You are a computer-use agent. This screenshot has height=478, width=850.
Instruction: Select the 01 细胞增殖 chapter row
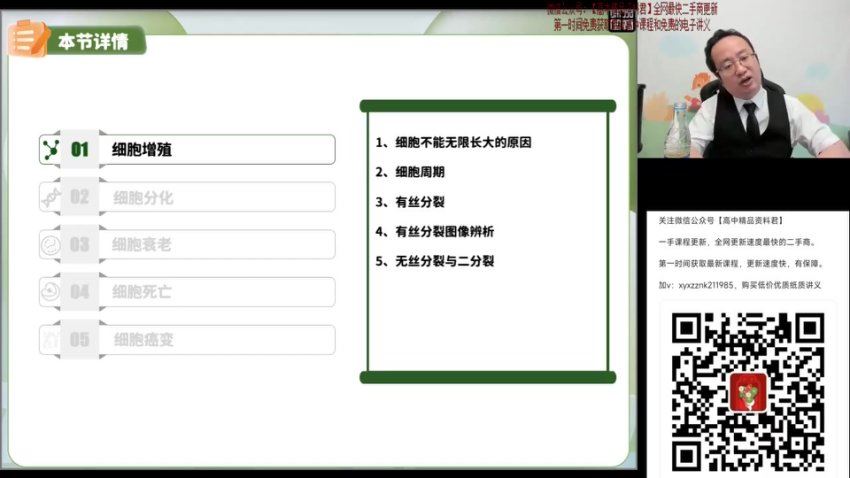click(x=187, y=149)
